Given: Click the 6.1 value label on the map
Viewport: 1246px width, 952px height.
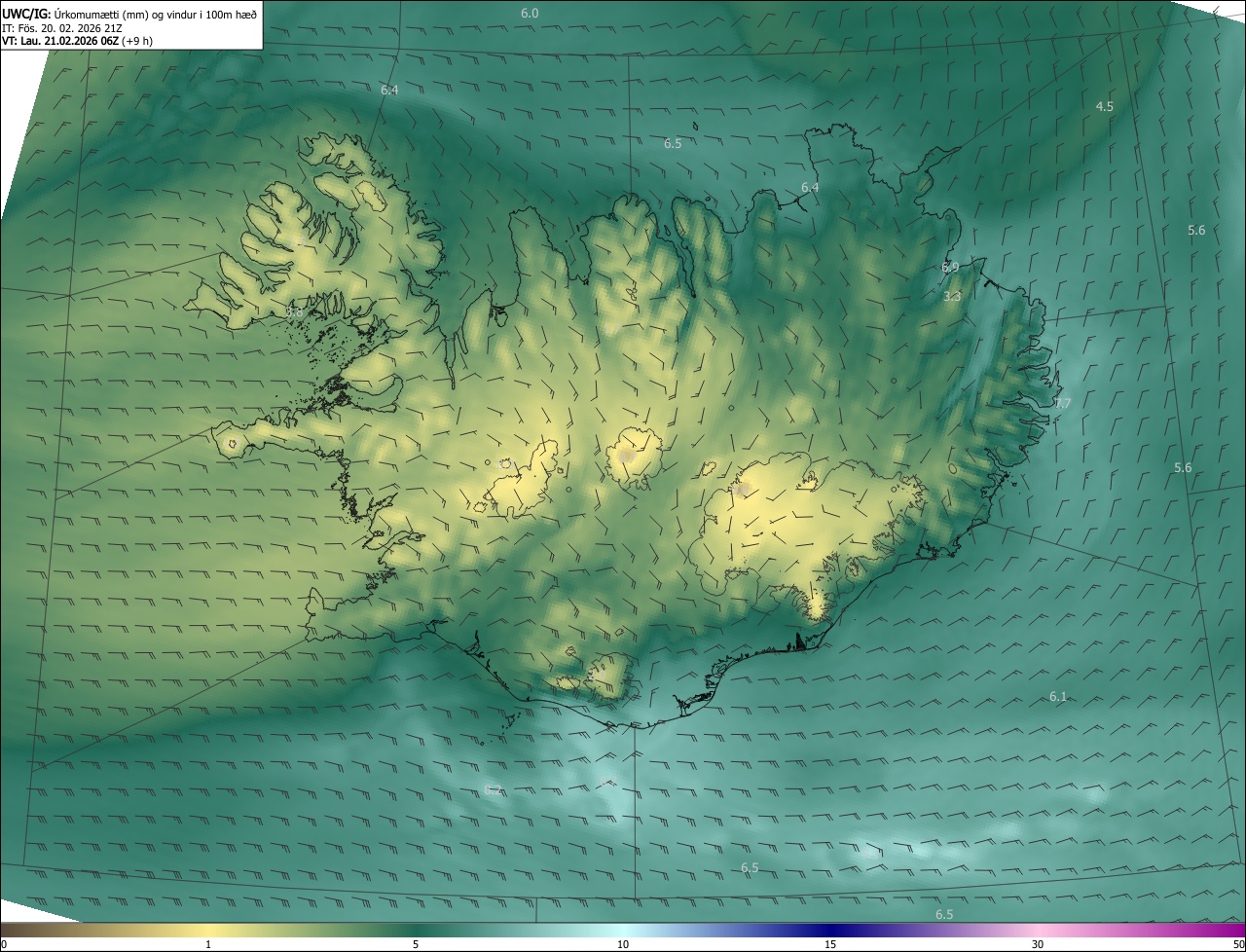Looking at the screenshot, I should click(x=1058, y=696).
